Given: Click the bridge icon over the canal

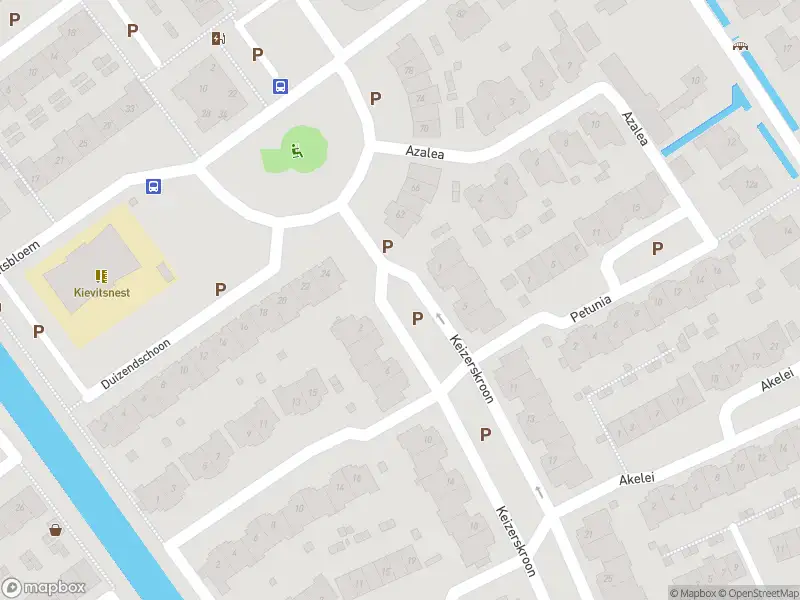Looking at the screenshot, I should 740,46.
